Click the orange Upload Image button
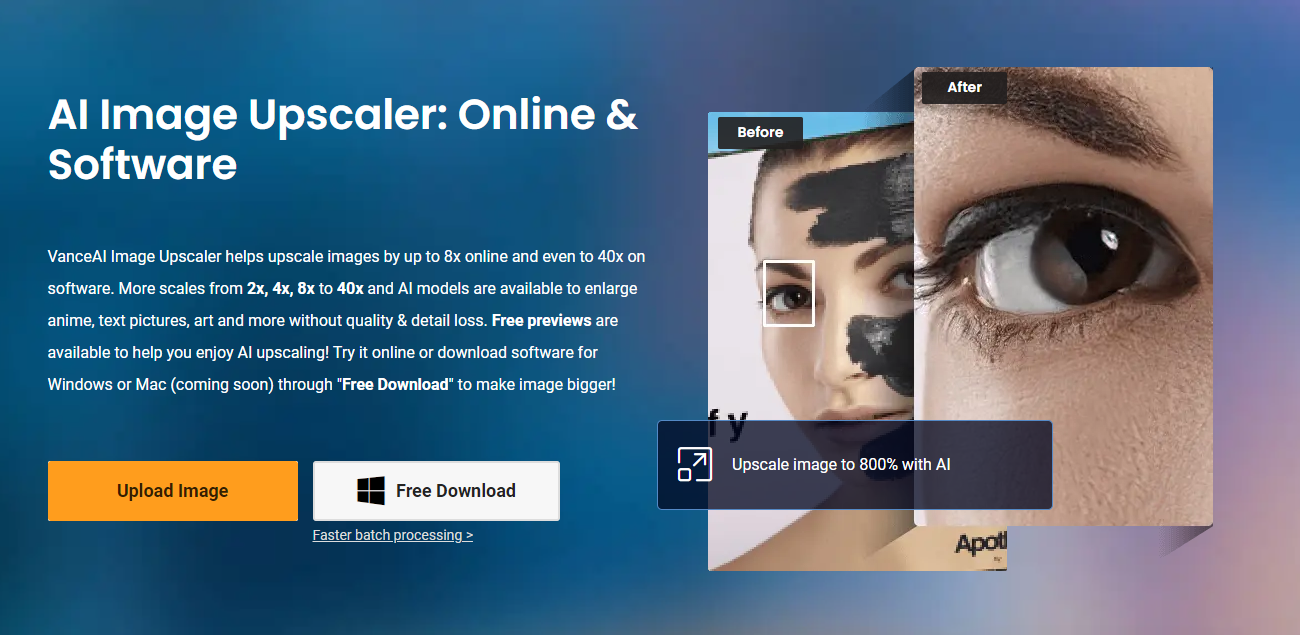The image size is (1300, 635). [173, 491]
